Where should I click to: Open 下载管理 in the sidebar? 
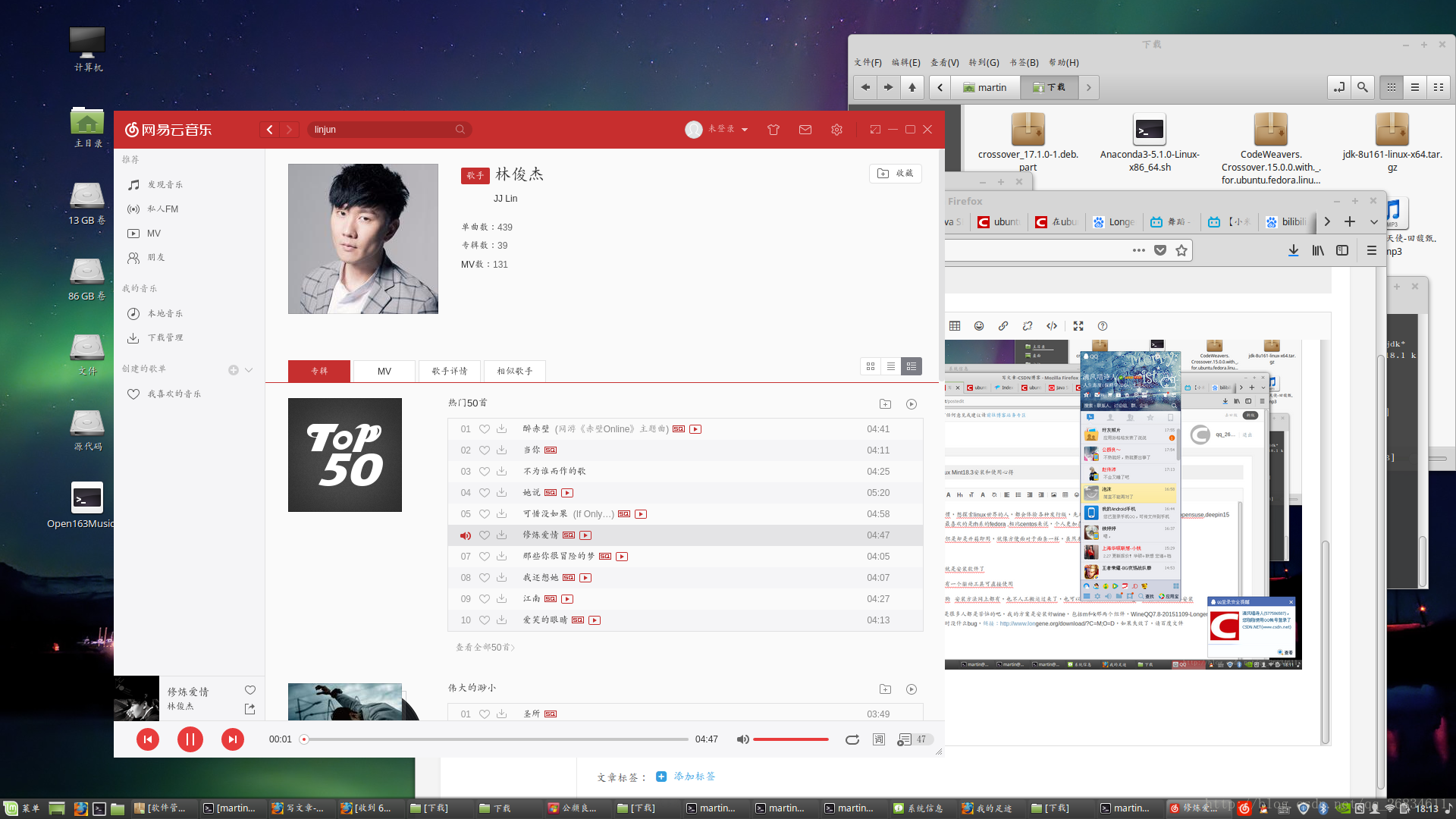tap(165, 338)
